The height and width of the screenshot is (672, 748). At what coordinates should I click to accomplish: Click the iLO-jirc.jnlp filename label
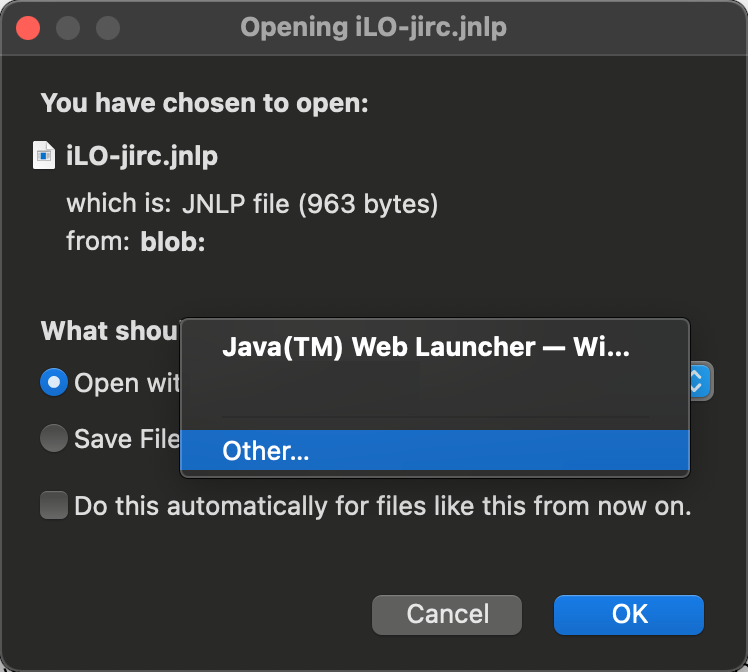coord(142,155)
